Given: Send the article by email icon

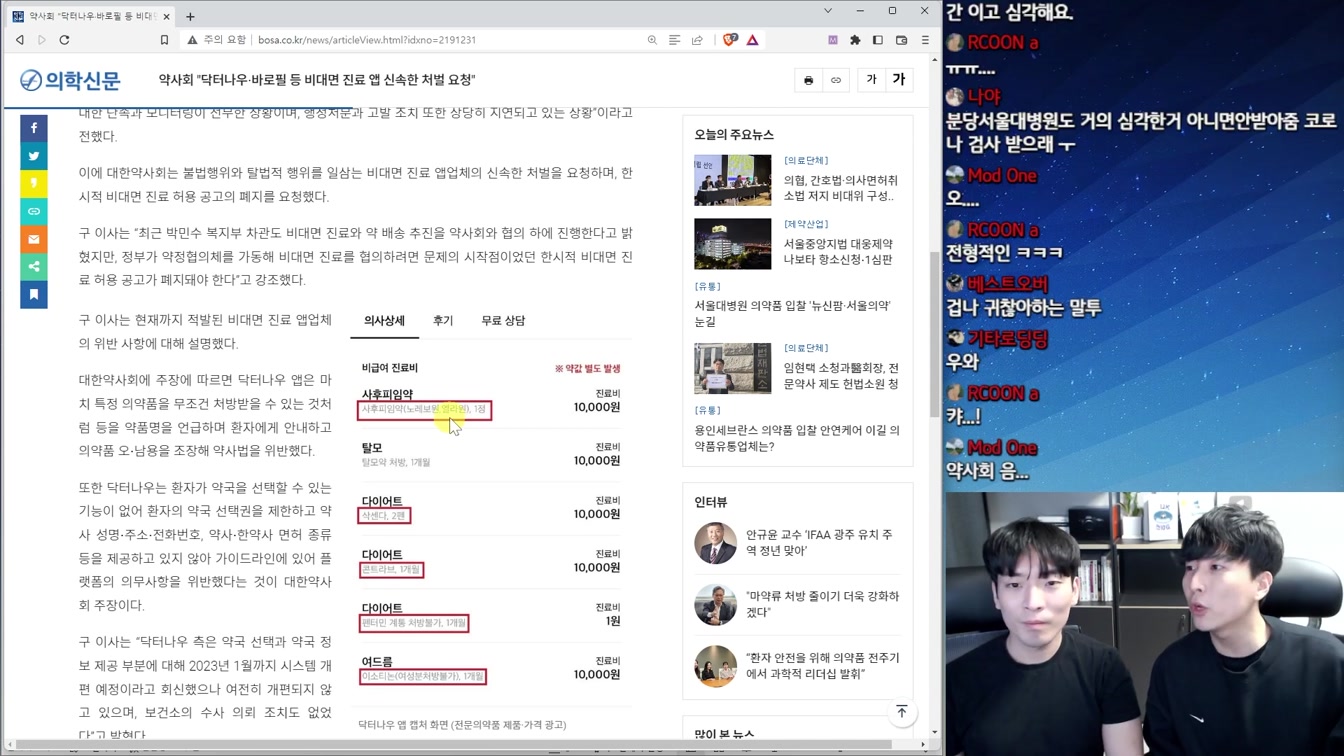Looking at the screenshot, I should pos(34,240).
